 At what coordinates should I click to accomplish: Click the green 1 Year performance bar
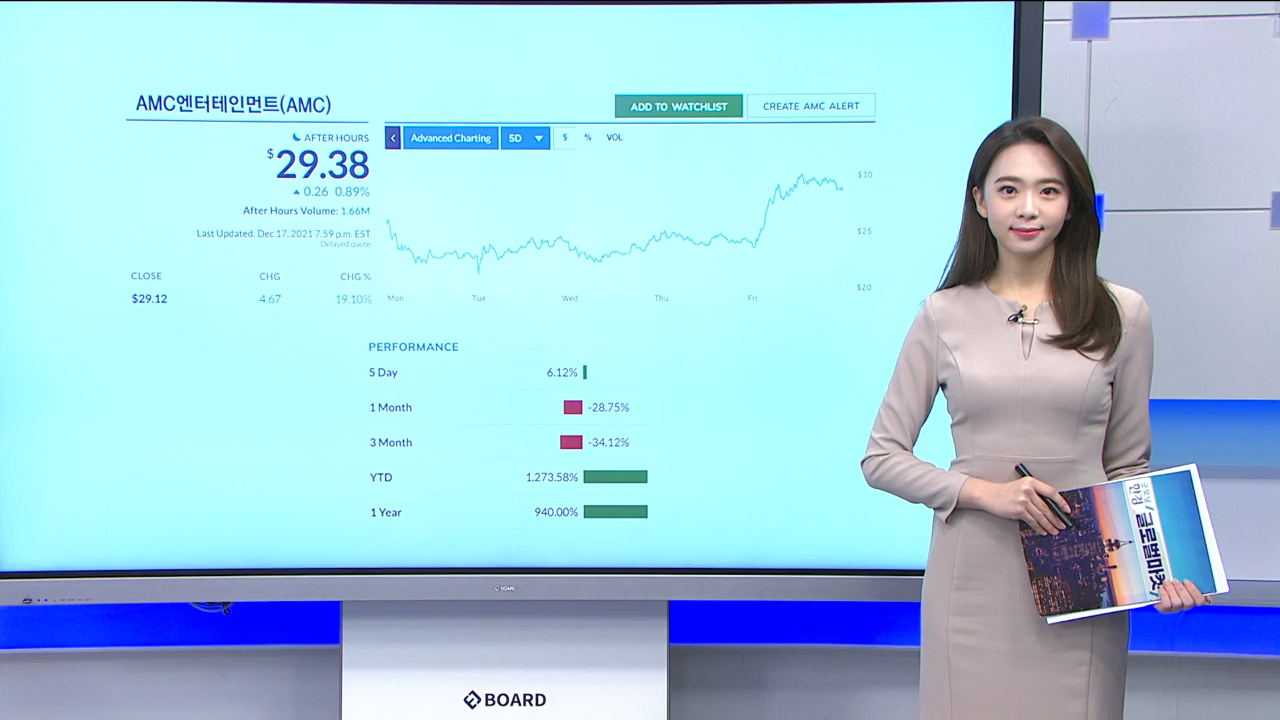pyautogui.click(x=615, y=512)
